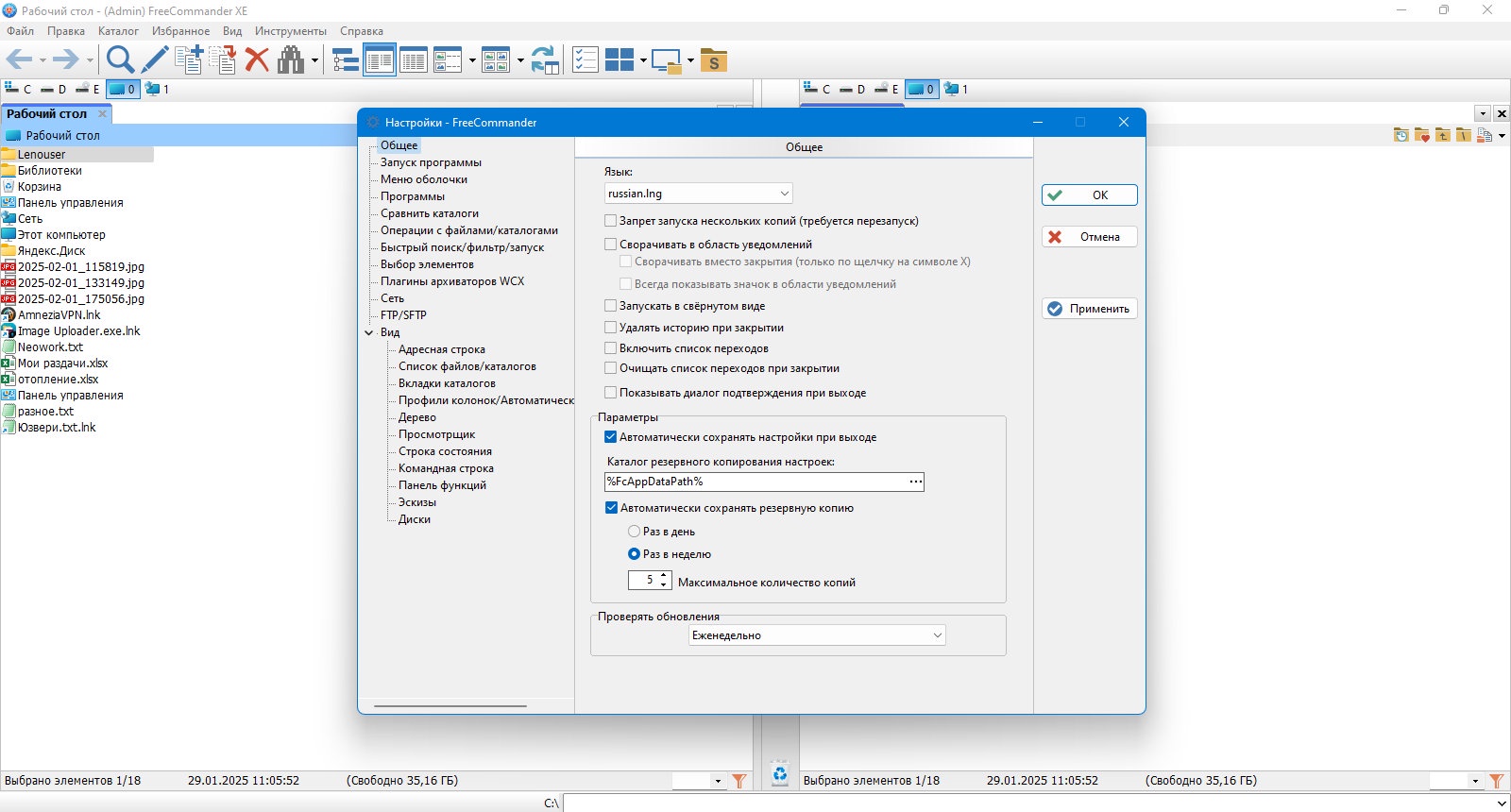Click the blue four-tile layout icon
Screen dimensions: 1511x812
click(620, 60)
